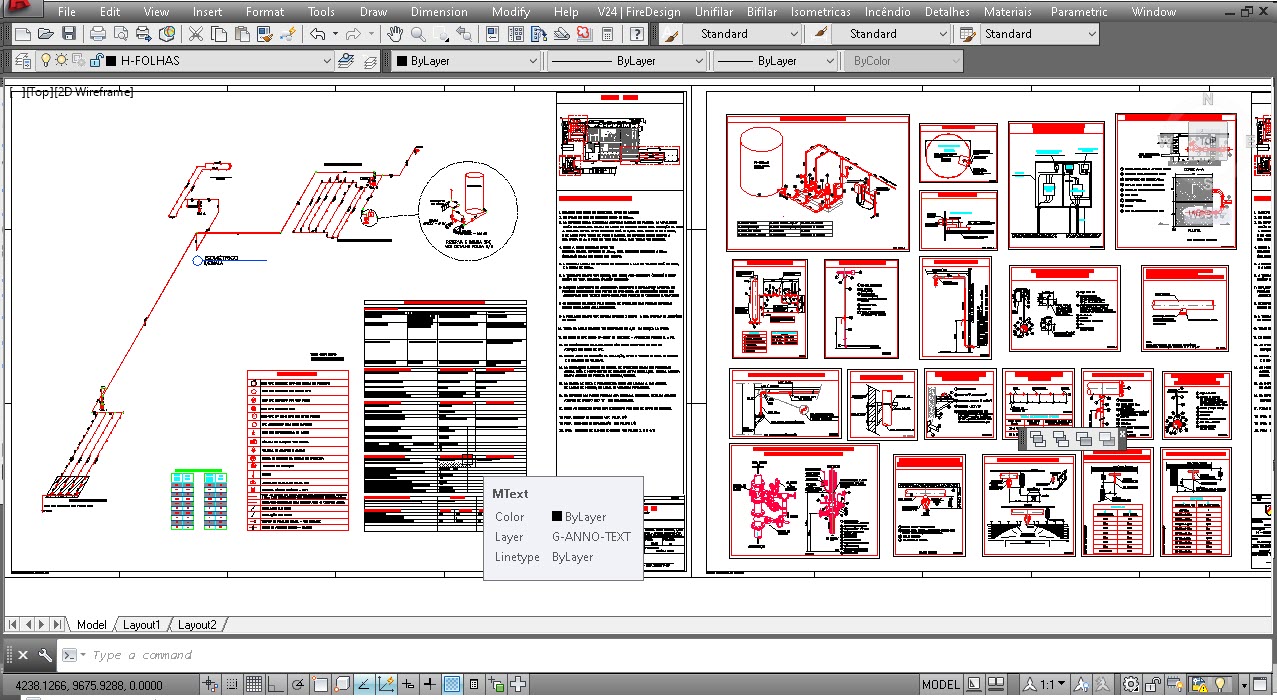Open the Tool Palettes window icon
1277x700 pixels.
click(538, 34)
